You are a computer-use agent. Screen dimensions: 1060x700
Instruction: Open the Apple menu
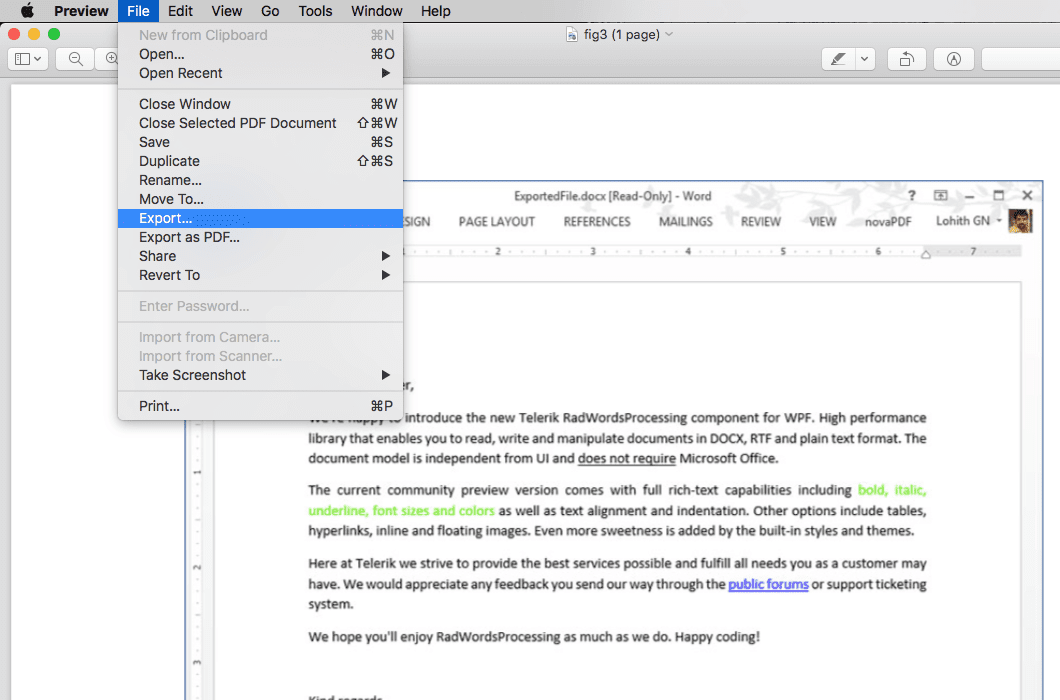27,11
